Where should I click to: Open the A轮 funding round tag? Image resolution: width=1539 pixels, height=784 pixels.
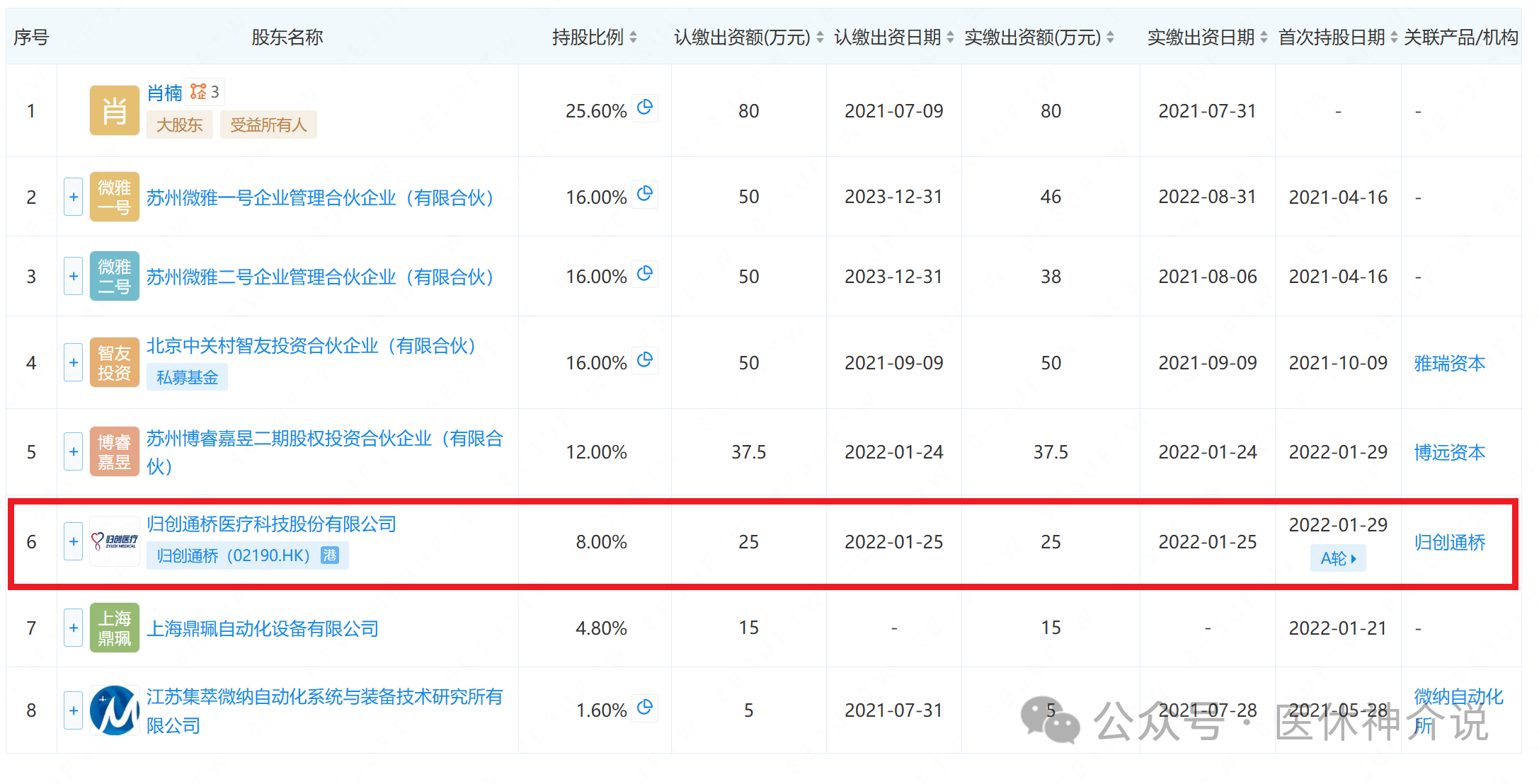click(1338, 558)
